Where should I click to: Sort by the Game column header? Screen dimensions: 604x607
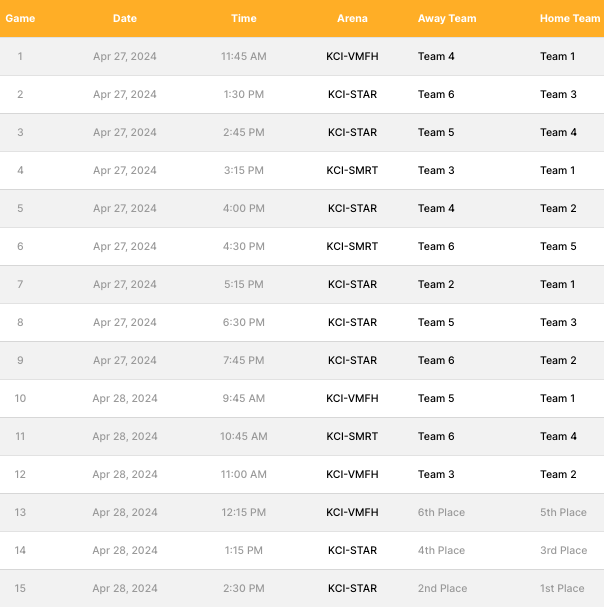20,18
